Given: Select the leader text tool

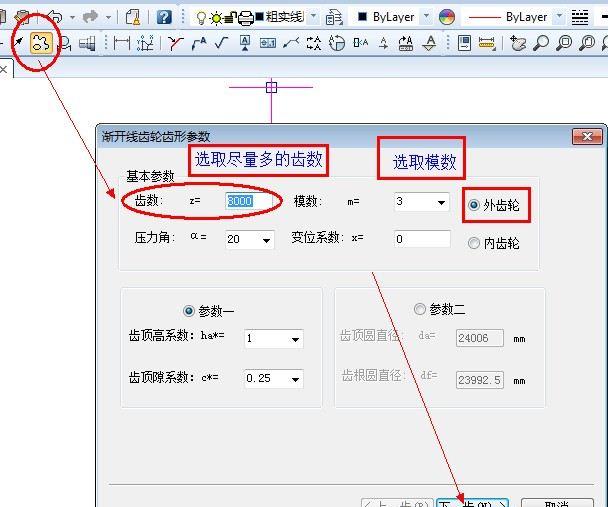Looking at the screenshot, I should [199, 43].
